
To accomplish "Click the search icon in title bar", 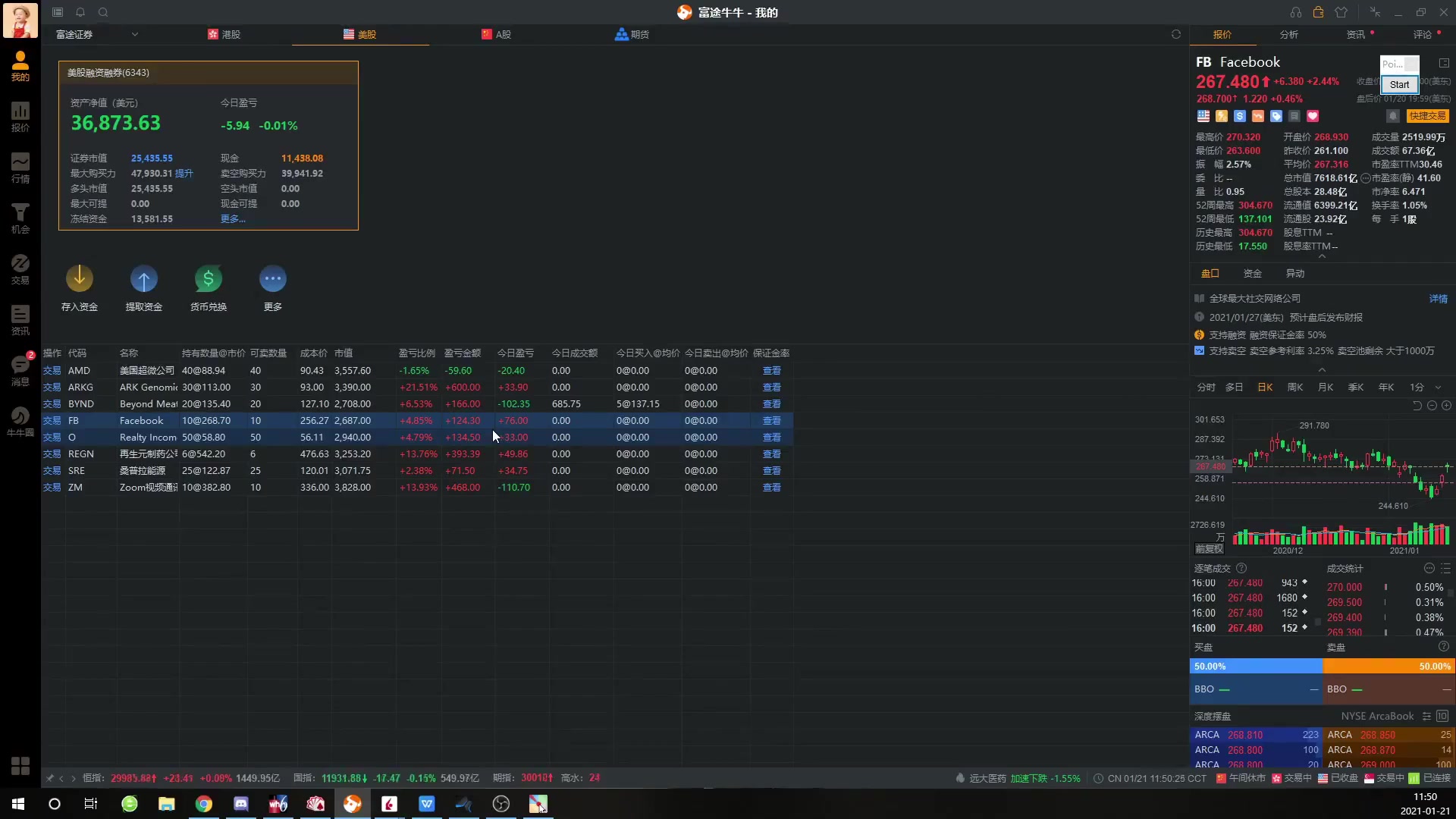I will [x=103, y=12].
